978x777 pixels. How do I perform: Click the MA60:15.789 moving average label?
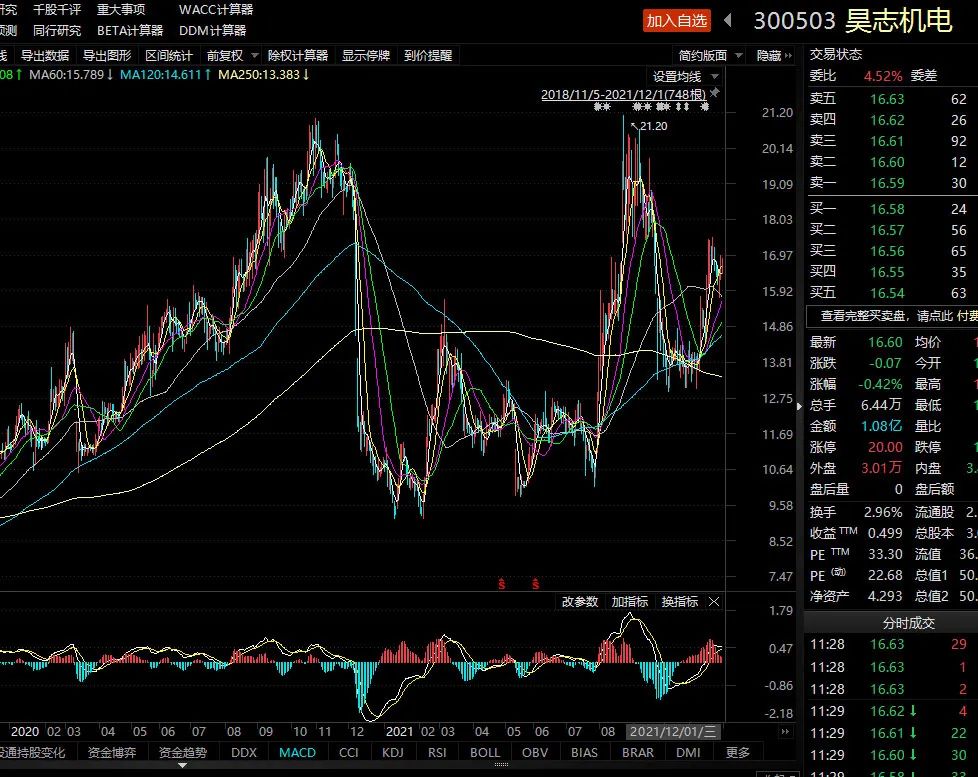tap(67, 74)
